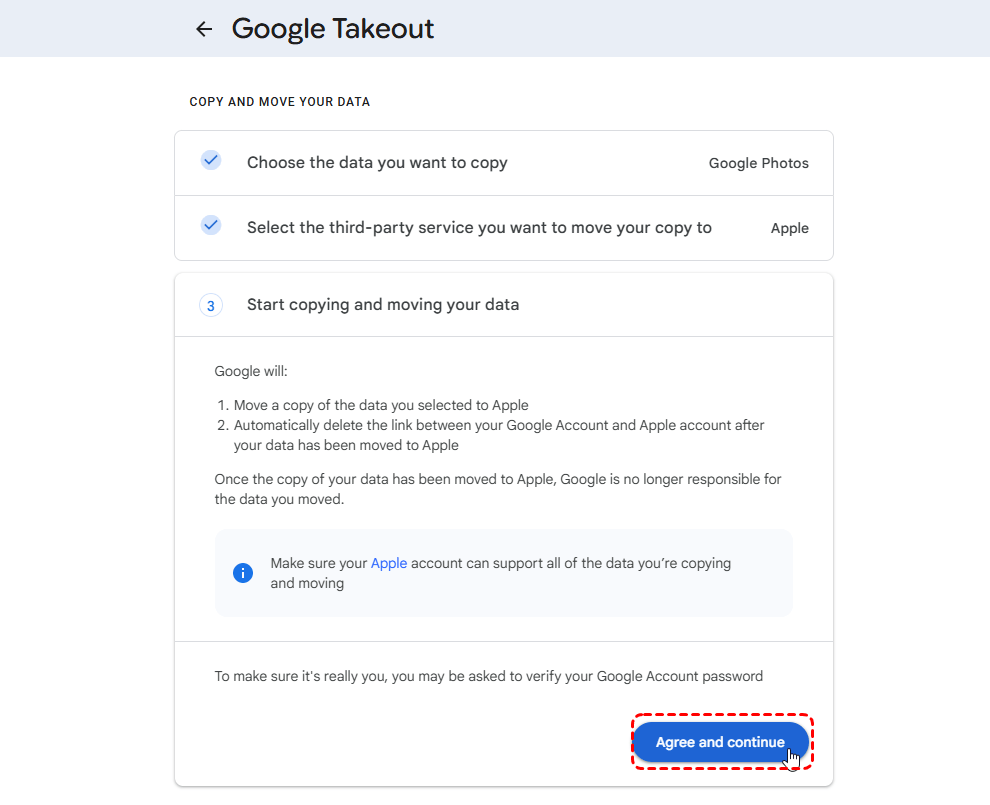Image resolution: width=990 pixels, height=805 pixels.
Task: Click the checkmark beside Choose the data
Action: pos(211,160)
